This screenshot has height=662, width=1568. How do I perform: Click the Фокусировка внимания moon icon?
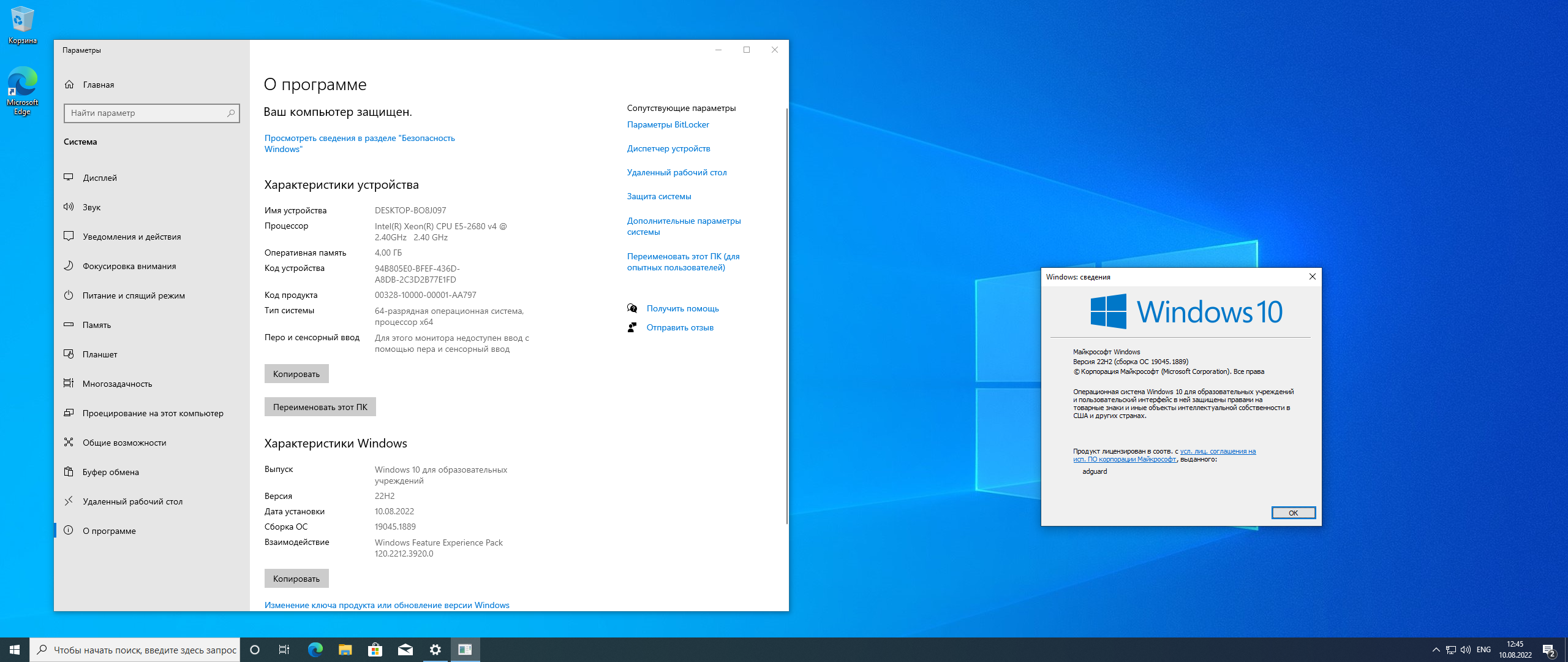click(x=69, y=265)
